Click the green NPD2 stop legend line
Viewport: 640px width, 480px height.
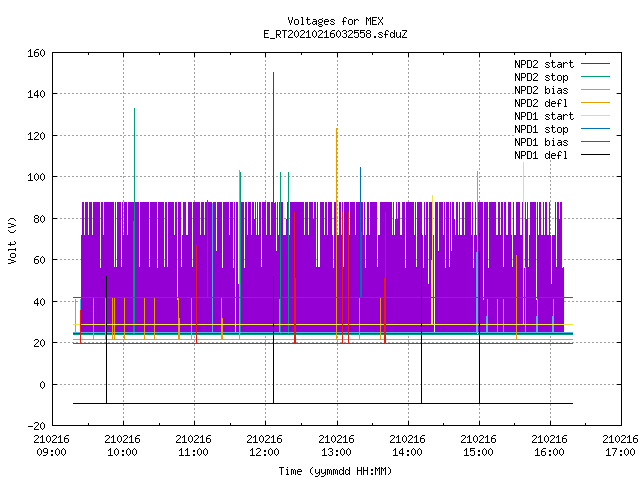coord(595,77)
